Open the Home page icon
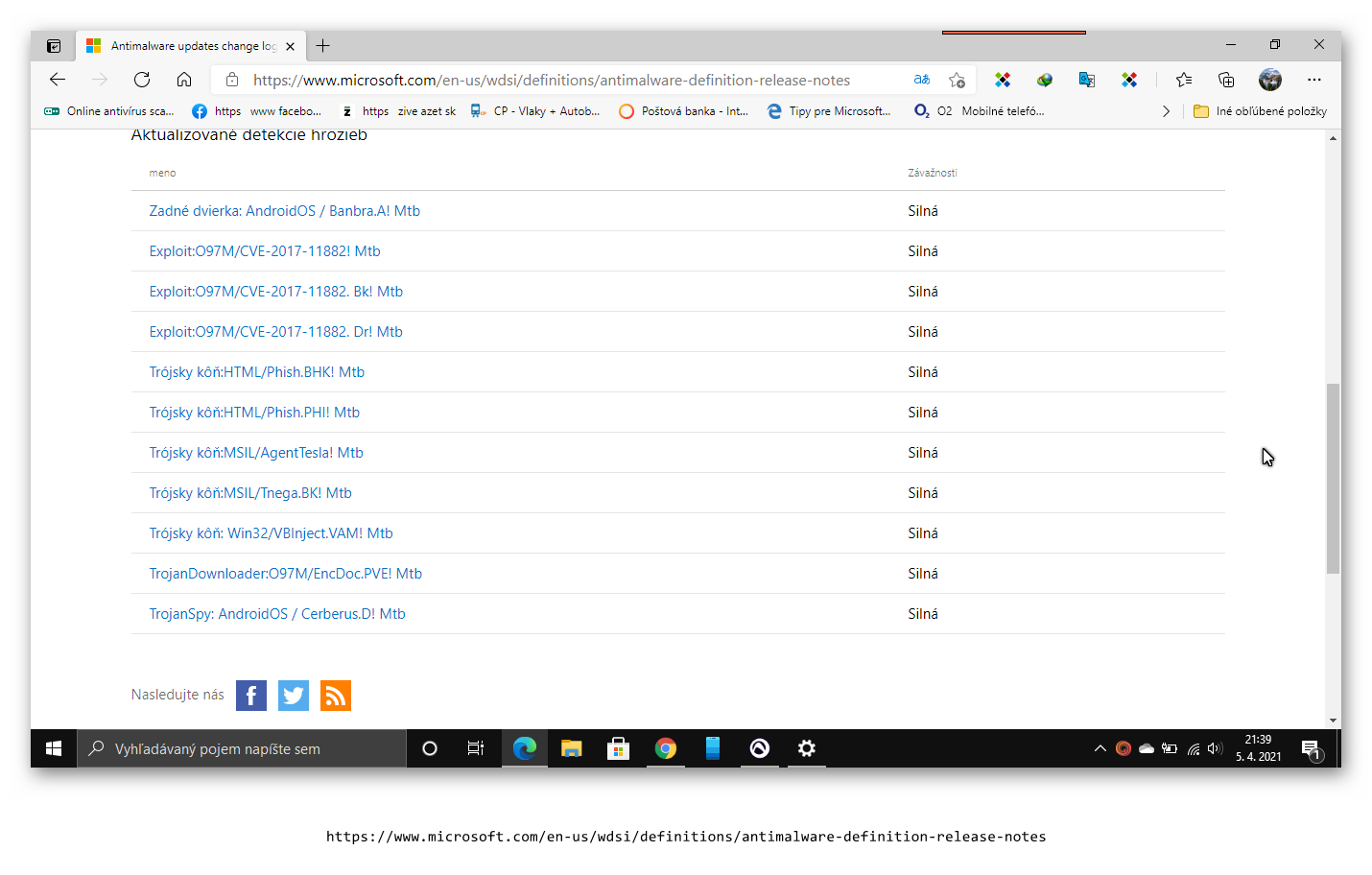 tap(184, 80)
